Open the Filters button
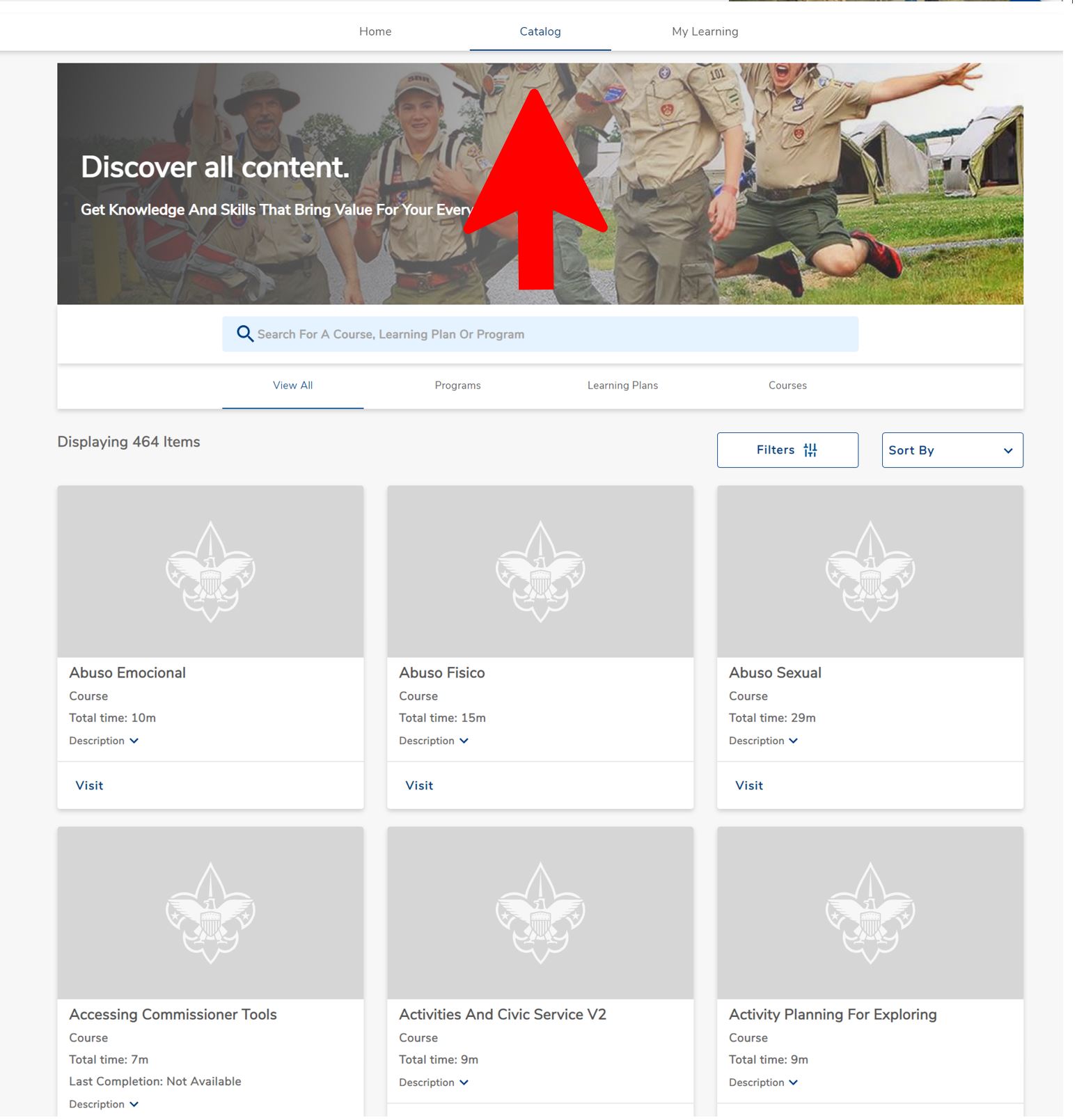This screenshot has height=1120, width=1077. 789,452
